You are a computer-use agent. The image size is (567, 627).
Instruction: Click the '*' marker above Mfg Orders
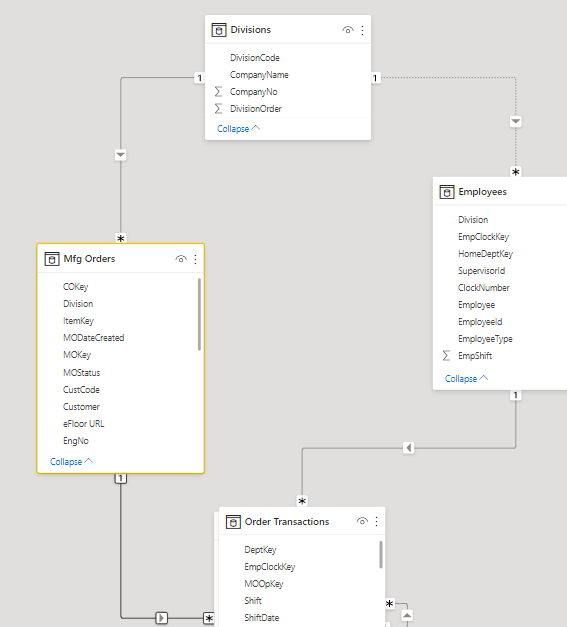click(x=120, y=239)
